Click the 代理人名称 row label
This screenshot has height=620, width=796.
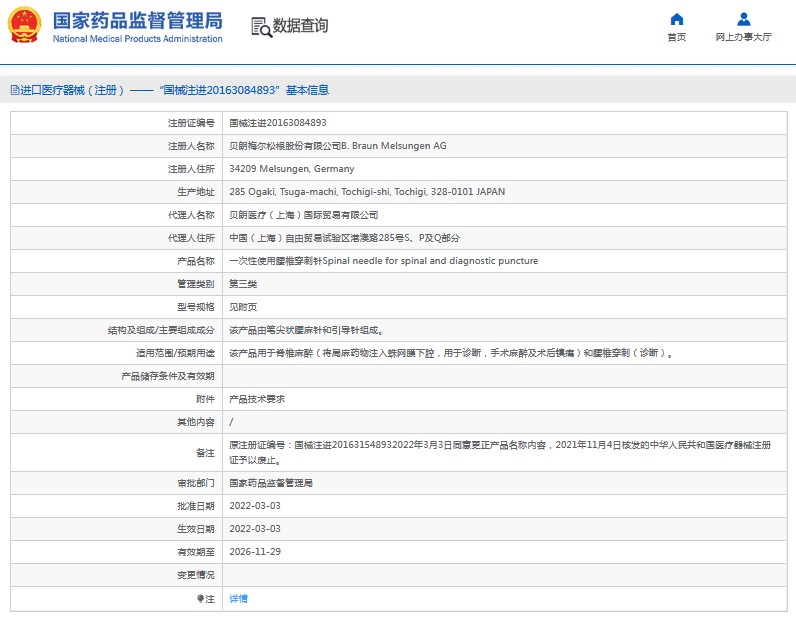(x=191, y=215)
